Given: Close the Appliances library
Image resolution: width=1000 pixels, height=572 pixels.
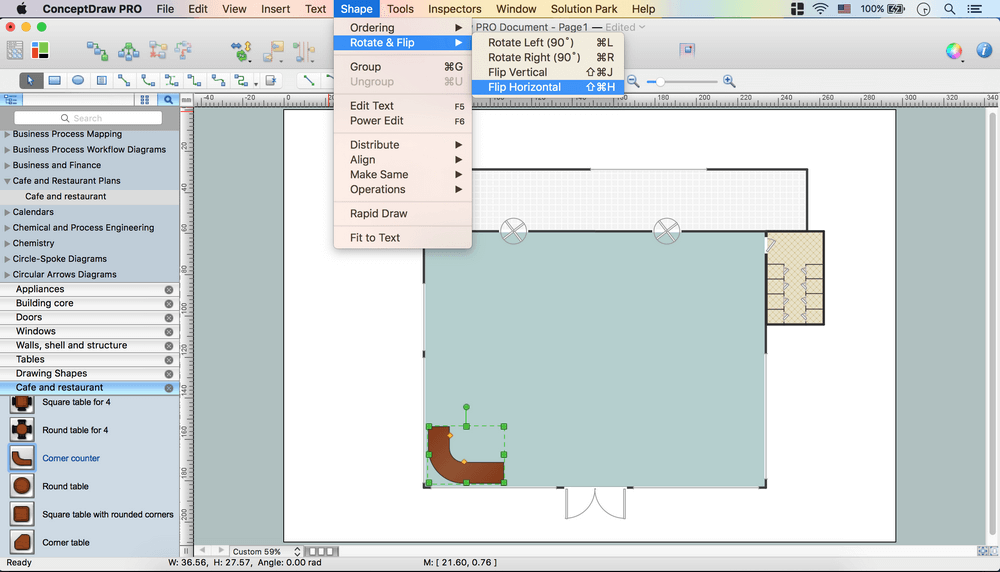Looking at the screenshot, I should (x=169, y=289).
